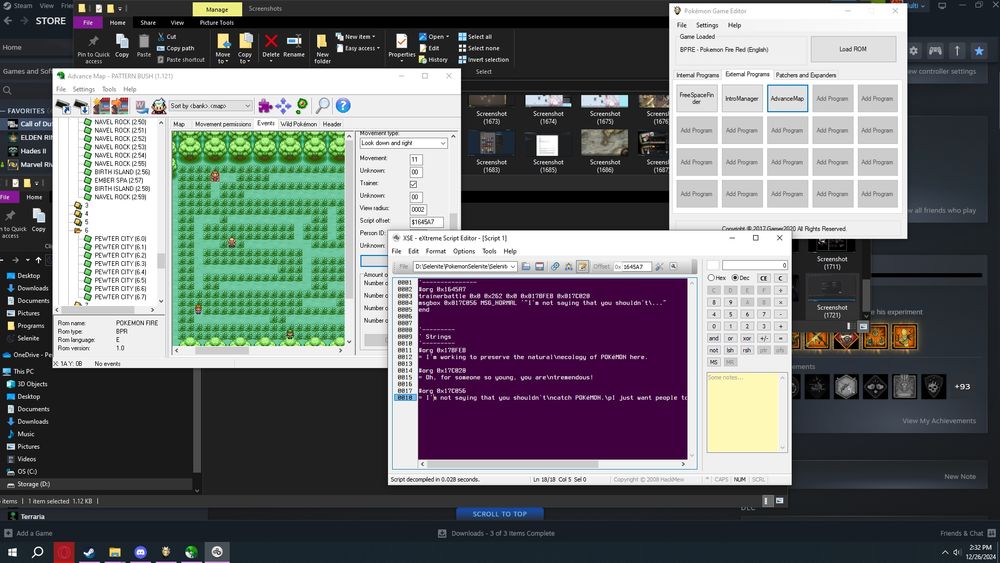Click the XSE compile gears icon
The image size is (1000, 563).
pyautogui.click(x=555, y=267)
